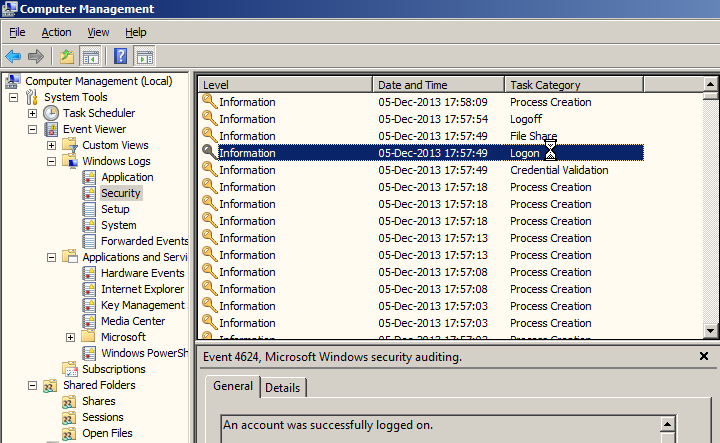
Task: Click the Event Viewer icon in tree
Action: [x=51, y=129]
